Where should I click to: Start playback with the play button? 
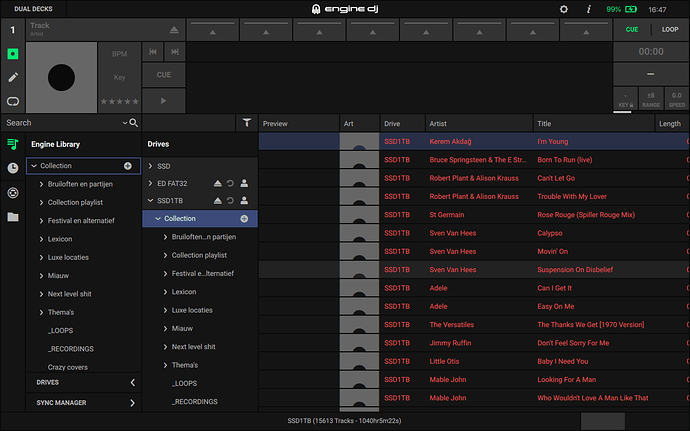click(164, 101)
